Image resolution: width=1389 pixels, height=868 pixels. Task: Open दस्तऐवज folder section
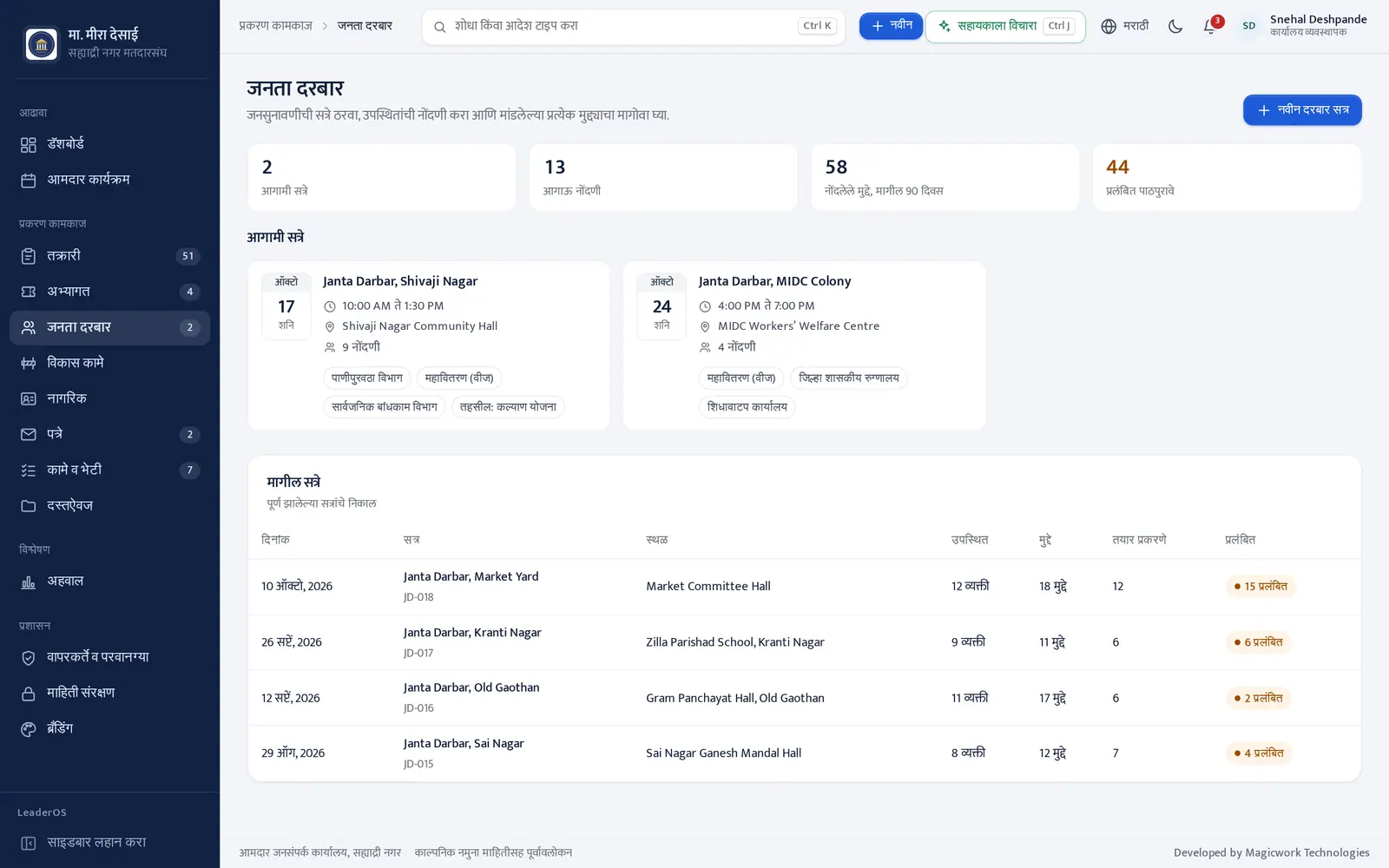point(109,505)
